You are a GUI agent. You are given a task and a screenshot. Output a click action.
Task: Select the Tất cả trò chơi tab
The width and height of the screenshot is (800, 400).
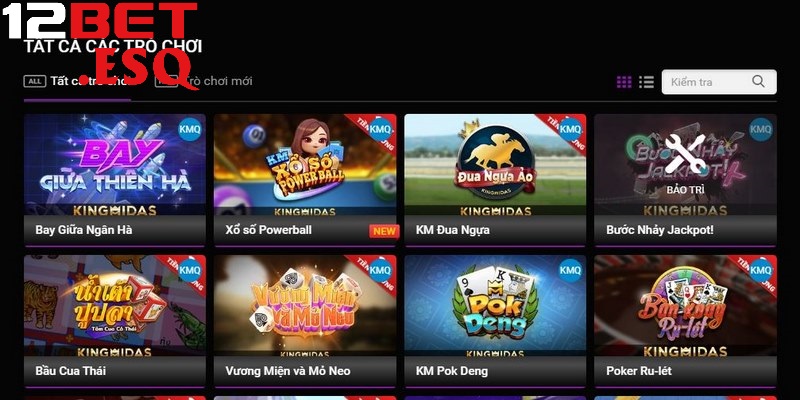tap(77, 81)
